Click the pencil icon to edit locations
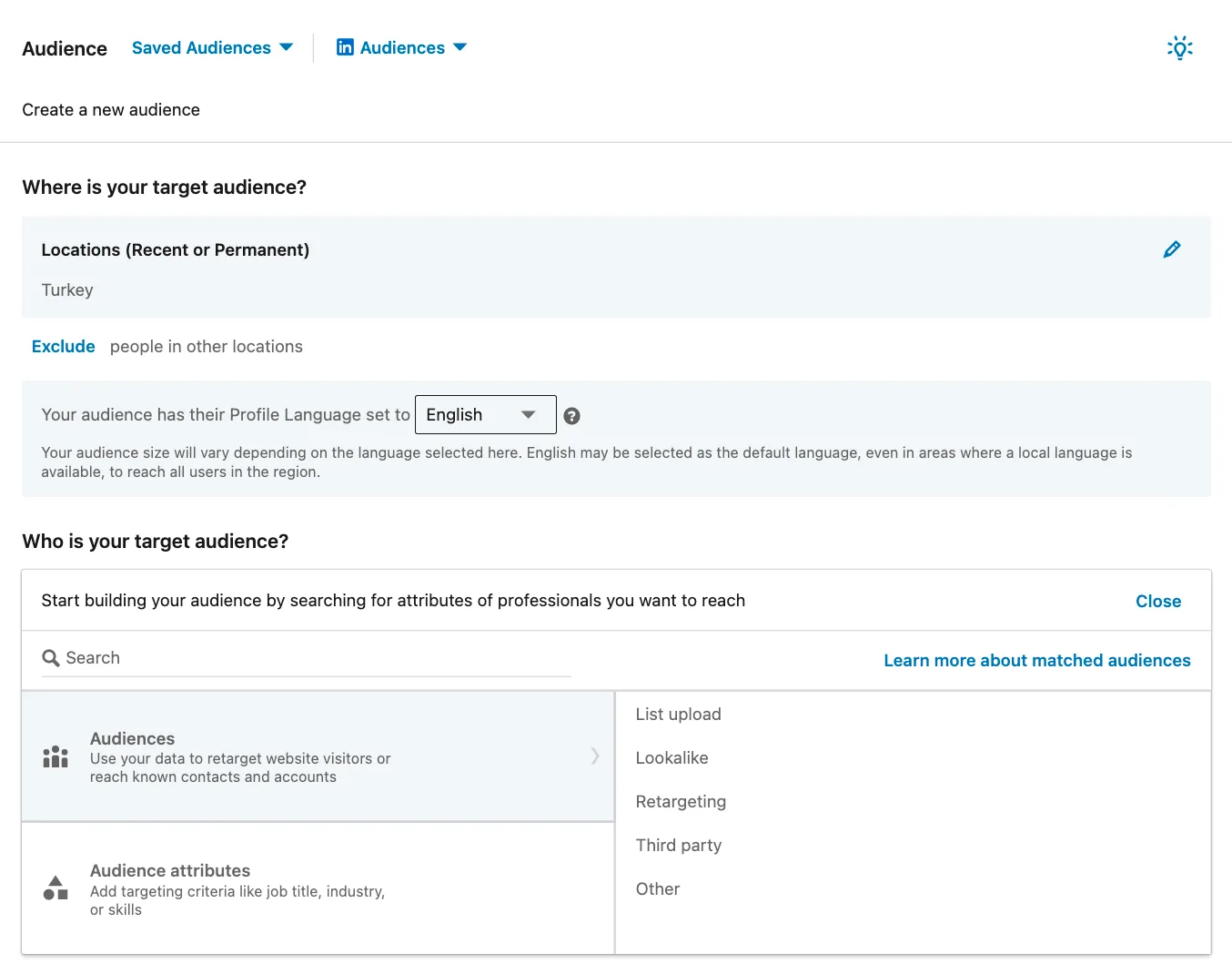 (x=1171, y=249)
